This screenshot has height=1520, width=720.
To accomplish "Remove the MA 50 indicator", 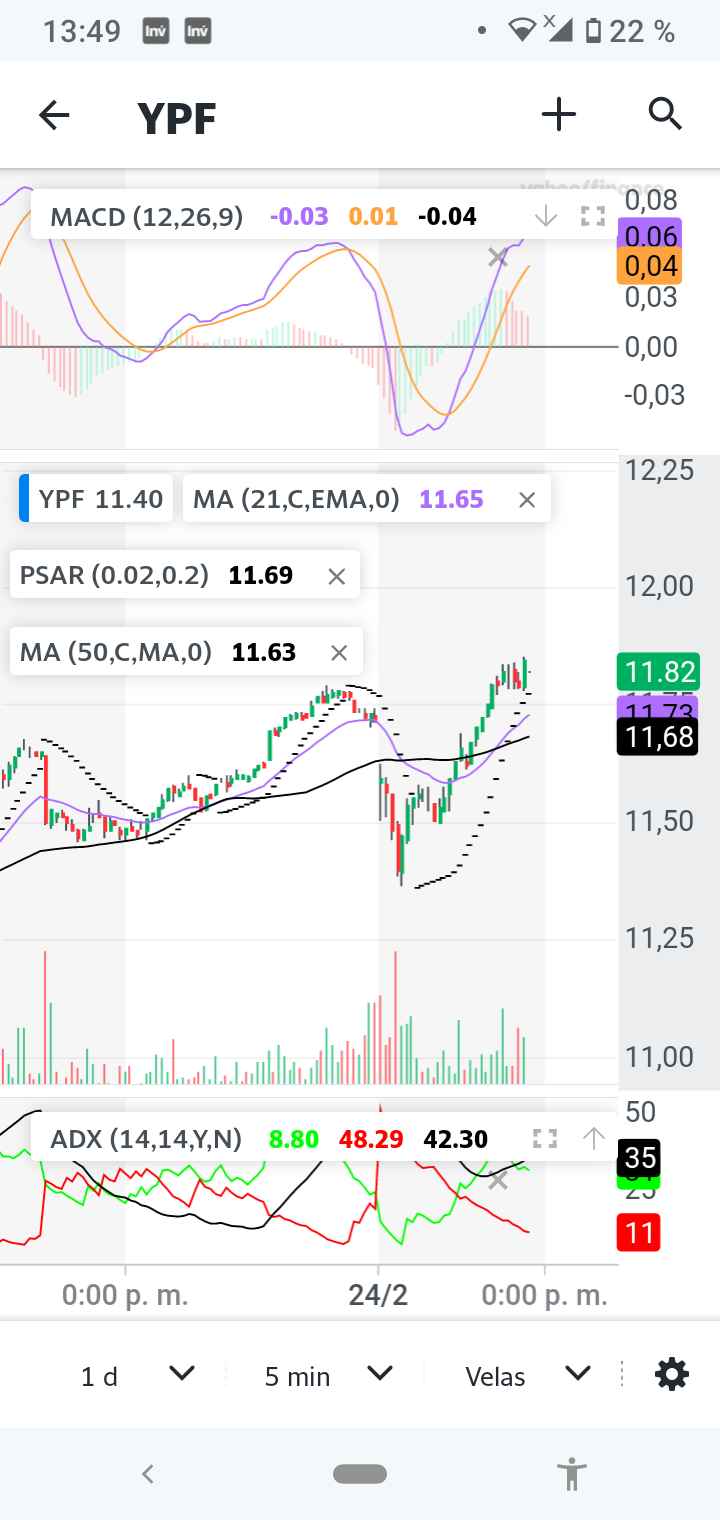I will pos(339,653).
